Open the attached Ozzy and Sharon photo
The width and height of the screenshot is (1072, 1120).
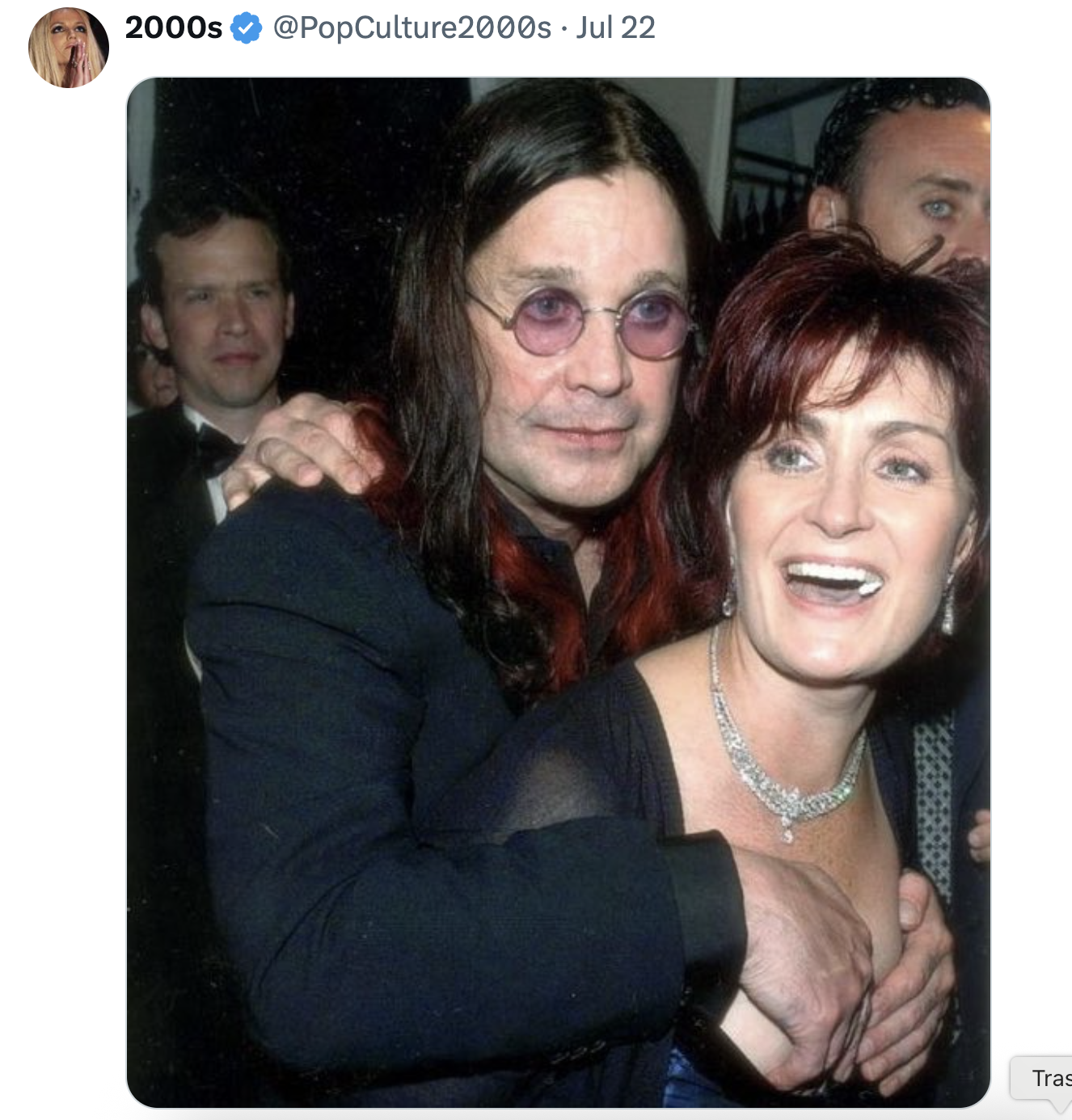click(x=558, y=598)
